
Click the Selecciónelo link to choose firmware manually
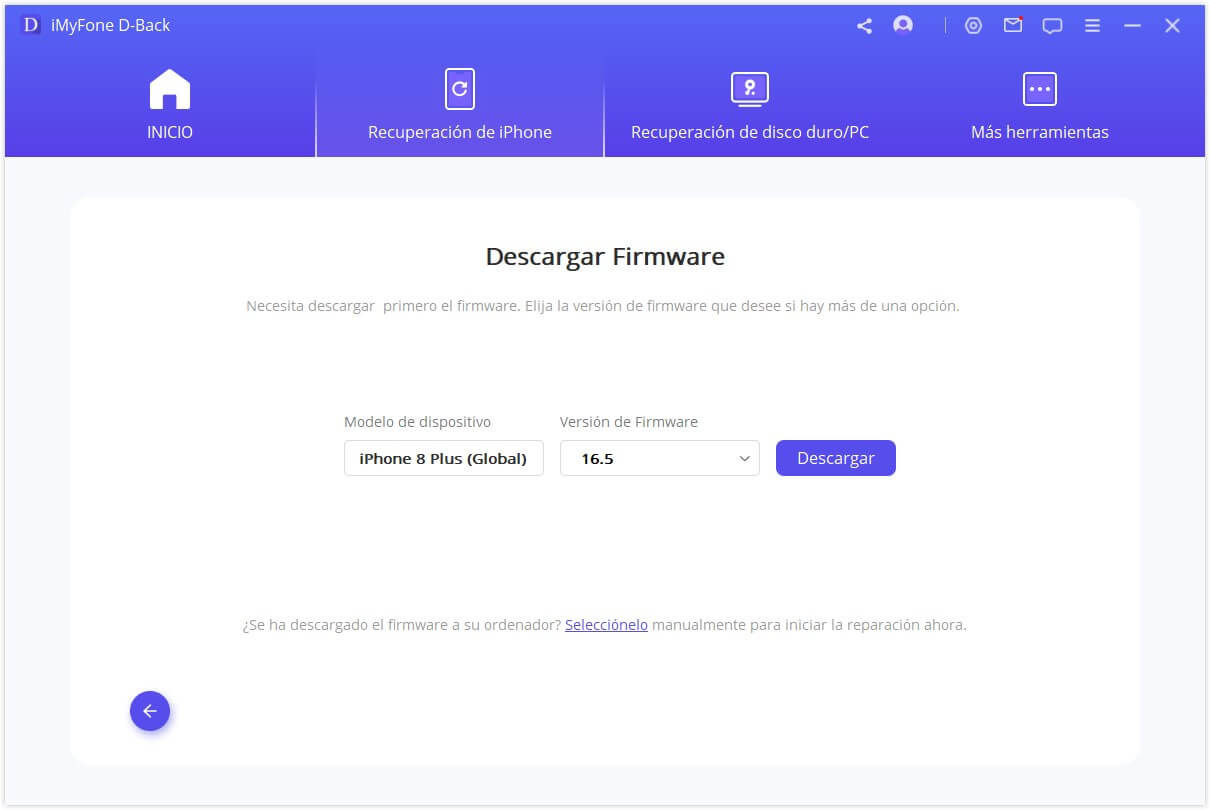[606, 624]
